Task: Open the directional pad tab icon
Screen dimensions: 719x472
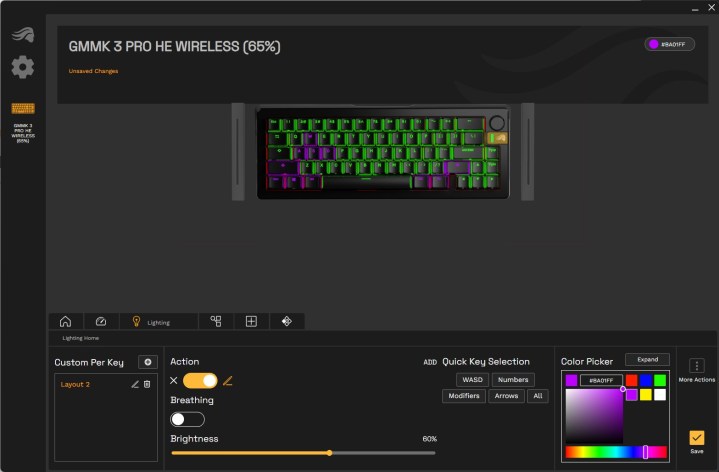Action: point(287,321)
